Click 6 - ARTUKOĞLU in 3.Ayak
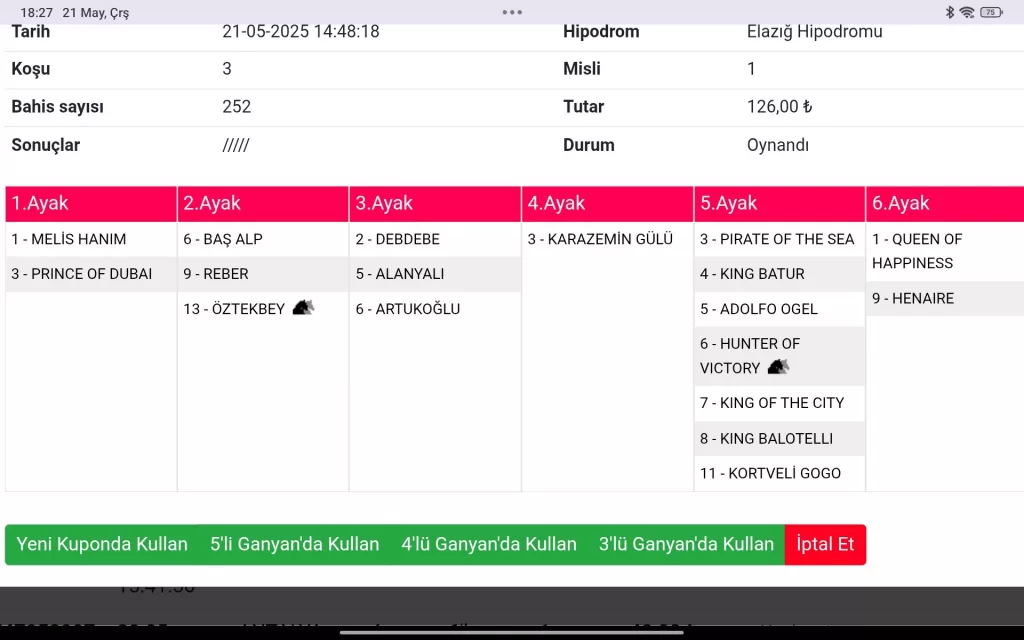The width and height of the screenshot is (1024, 640). click(408, 309)
